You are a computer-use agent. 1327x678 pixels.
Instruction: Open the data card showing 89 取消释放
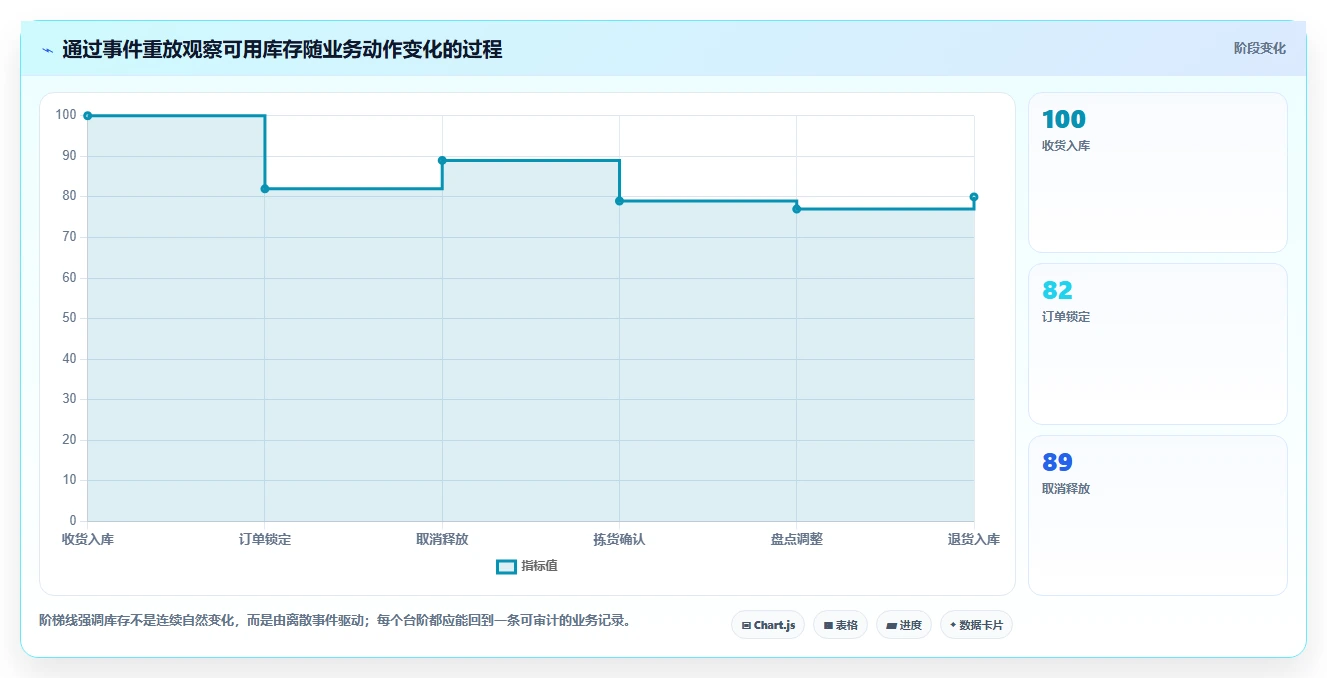[x=1157, y=515]
